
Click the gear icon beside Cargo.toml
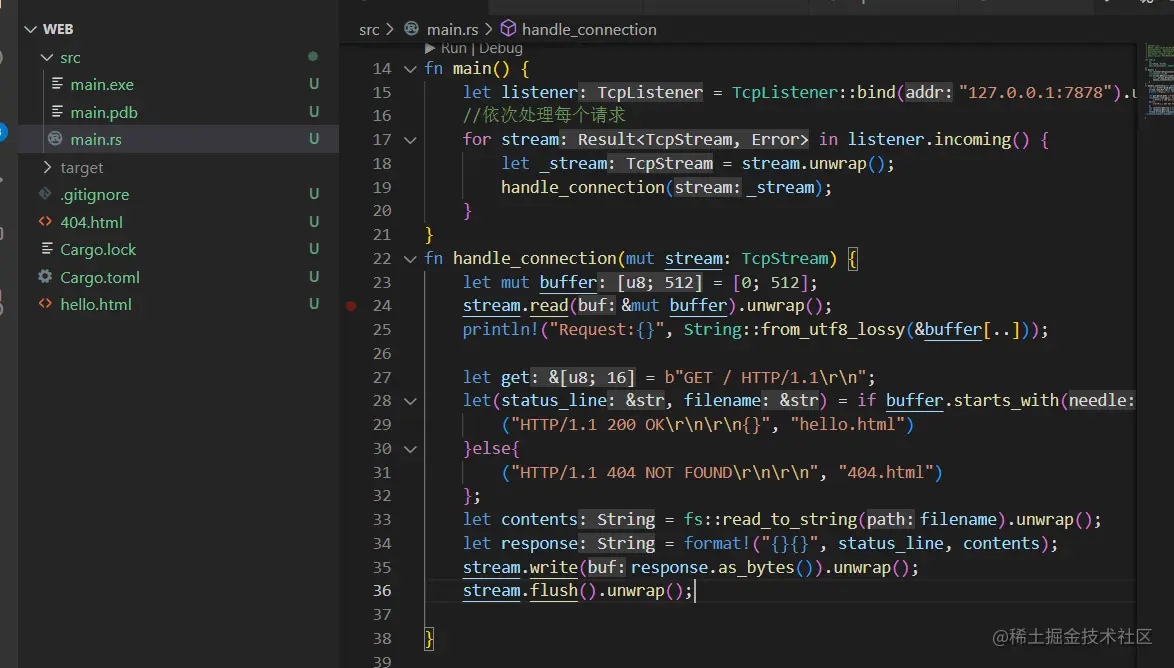(45, 276)
